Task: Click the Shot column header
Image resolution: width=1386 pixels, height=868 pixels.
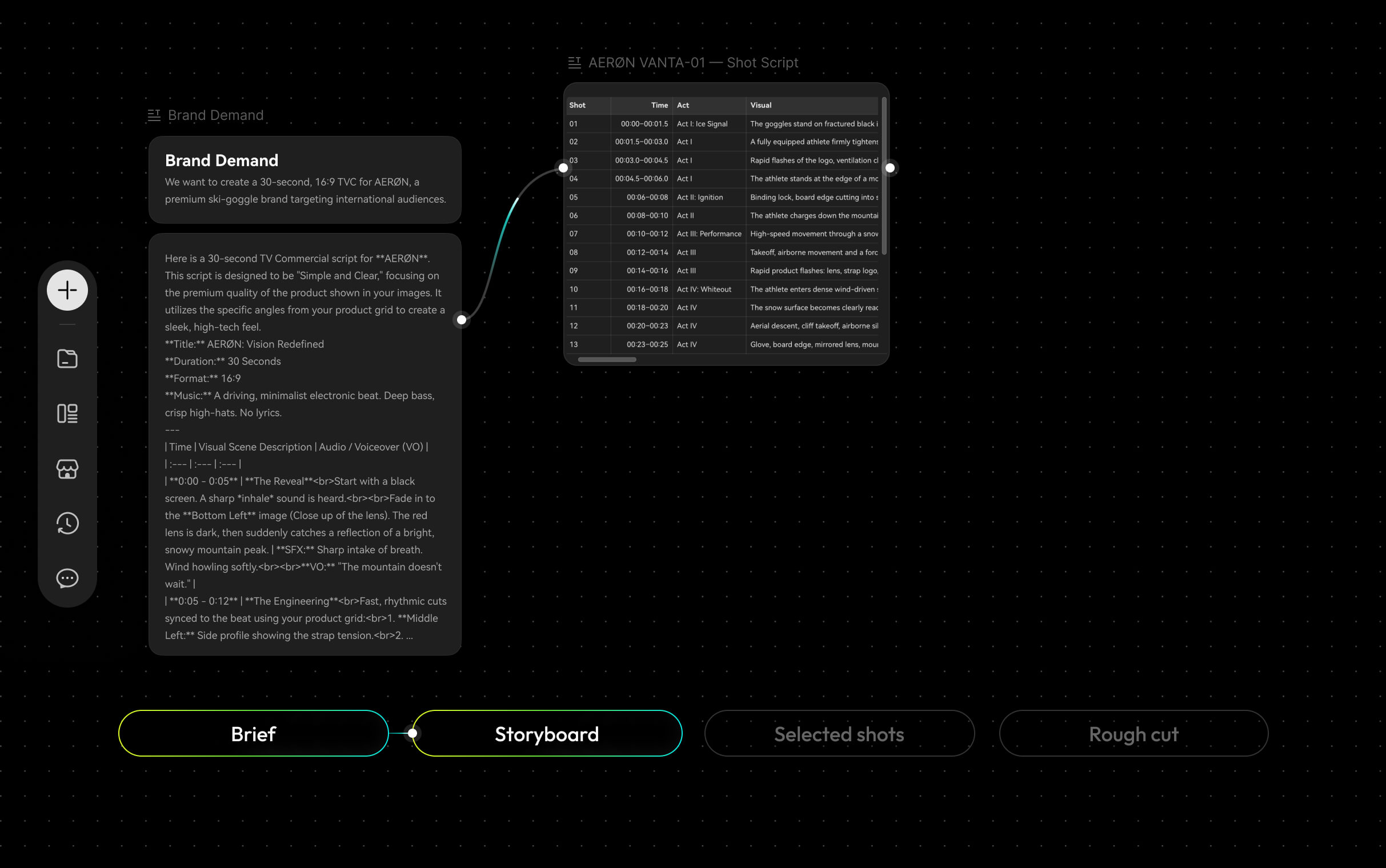Action: (x=588, y=105)
